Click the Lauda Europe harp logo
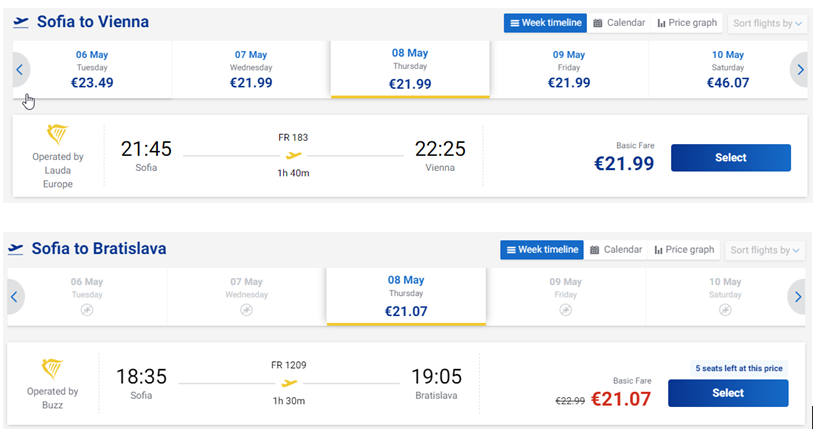The image size is (819, 430). tap(57, 134)
